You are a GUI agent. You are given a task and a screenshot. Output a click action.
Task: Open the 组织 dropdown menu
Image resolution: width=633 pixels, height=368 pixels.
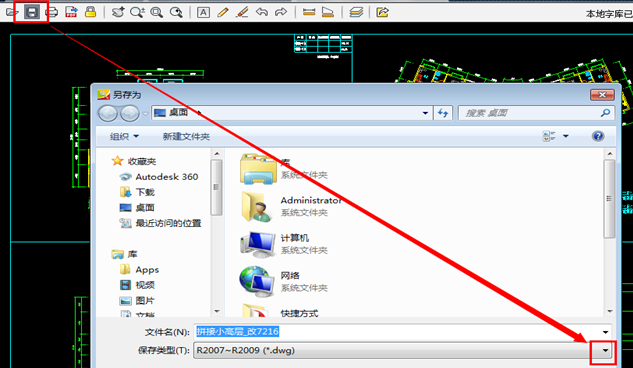point(124,136)
